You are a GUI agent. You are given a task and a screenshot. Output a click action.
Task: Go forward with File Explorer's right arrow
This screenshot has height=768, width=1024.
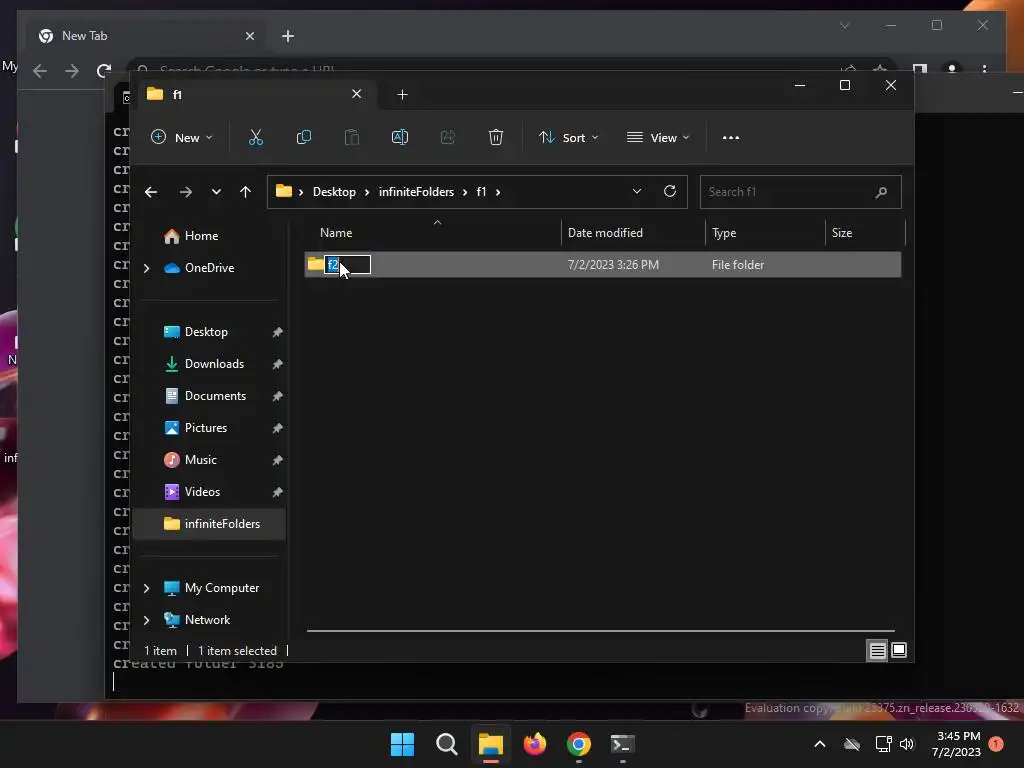(x=185, y=192)
